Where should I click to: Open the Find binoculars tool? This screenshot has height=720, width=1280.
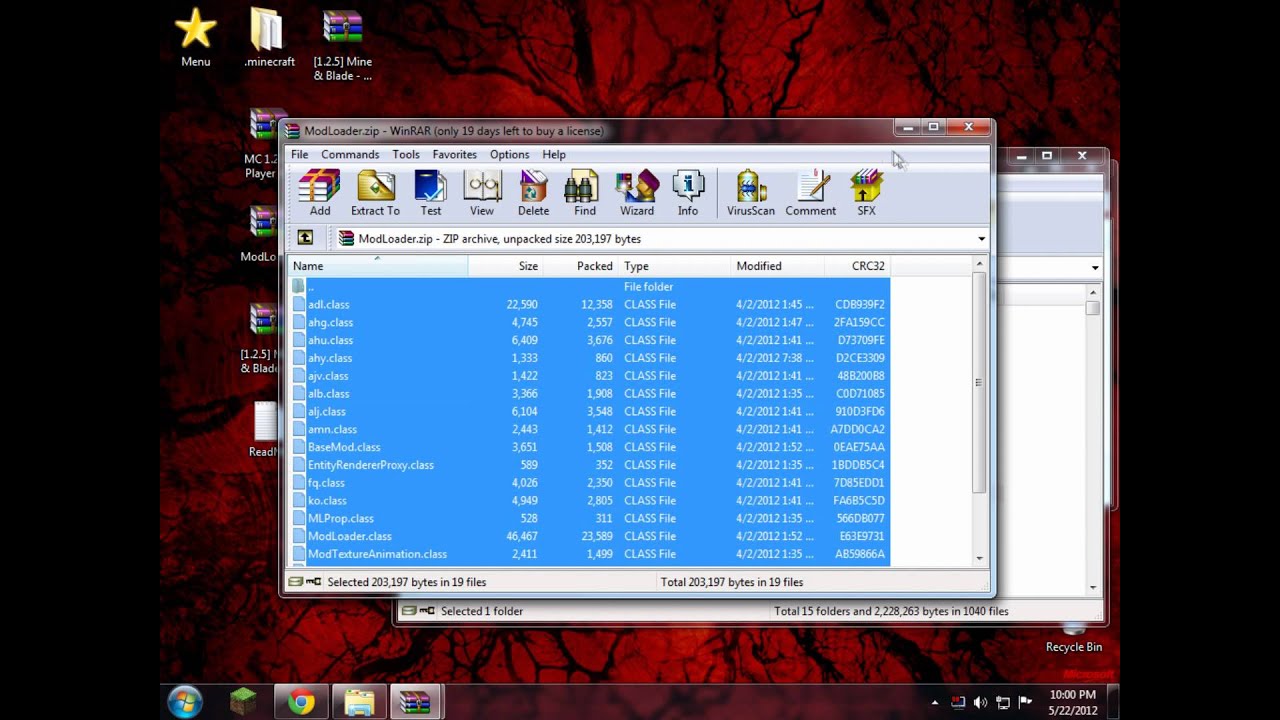(x=585, y=193)
